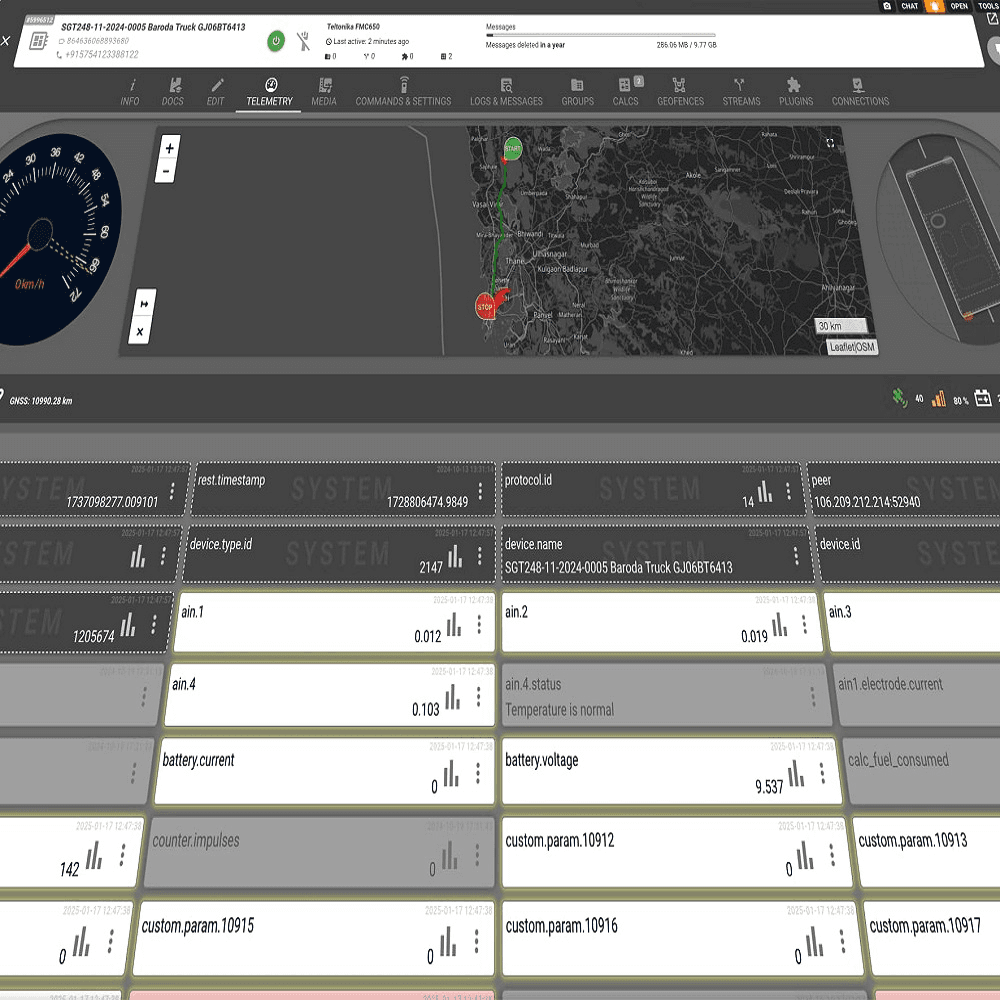Show chart for protocol.id parameter
The image size is (1000, 1000).
pos(765,491)
